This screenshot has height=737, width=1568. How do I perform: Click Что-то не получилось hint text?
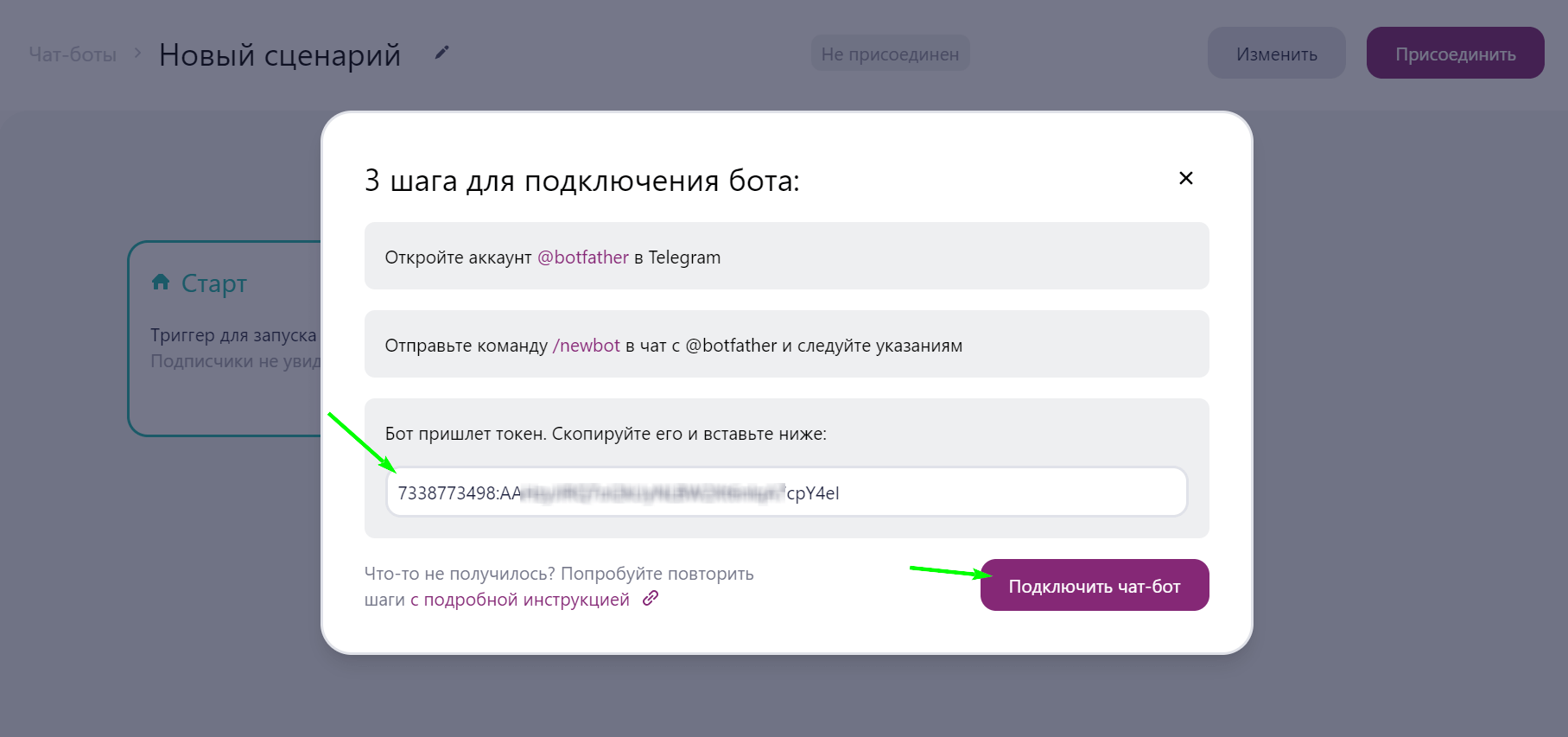tap(559, 586)
